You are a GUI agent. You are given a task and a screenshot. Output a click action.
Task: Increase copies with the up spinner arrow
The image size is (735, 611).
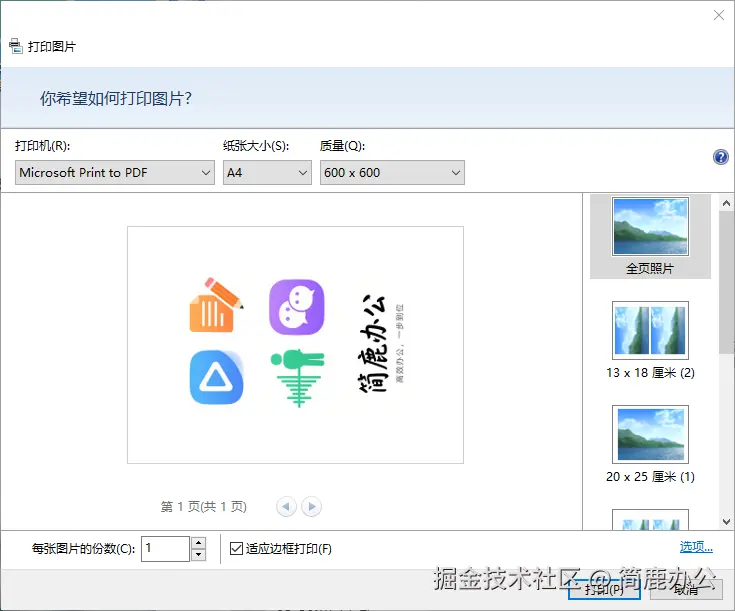[199, 543]
